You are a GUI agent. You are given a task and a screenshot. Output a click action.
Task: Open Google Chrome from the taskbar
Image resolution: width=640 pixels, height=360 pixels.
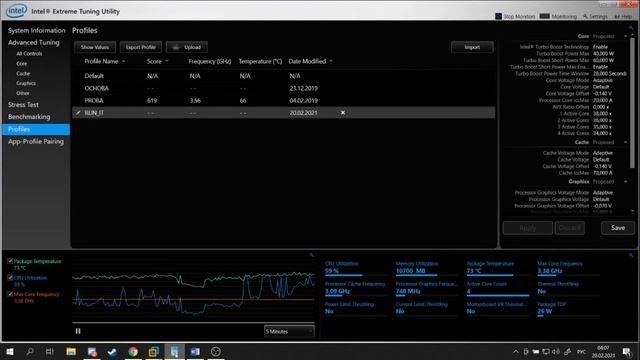133,351
